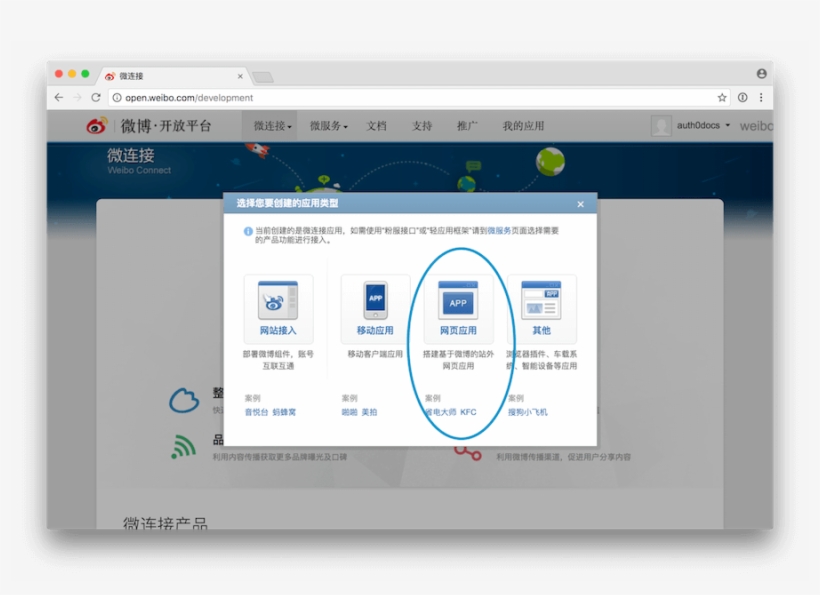Click the 移动客户端应用 description text
This screenshot has width=820, height=595.
tap(375, 354)
